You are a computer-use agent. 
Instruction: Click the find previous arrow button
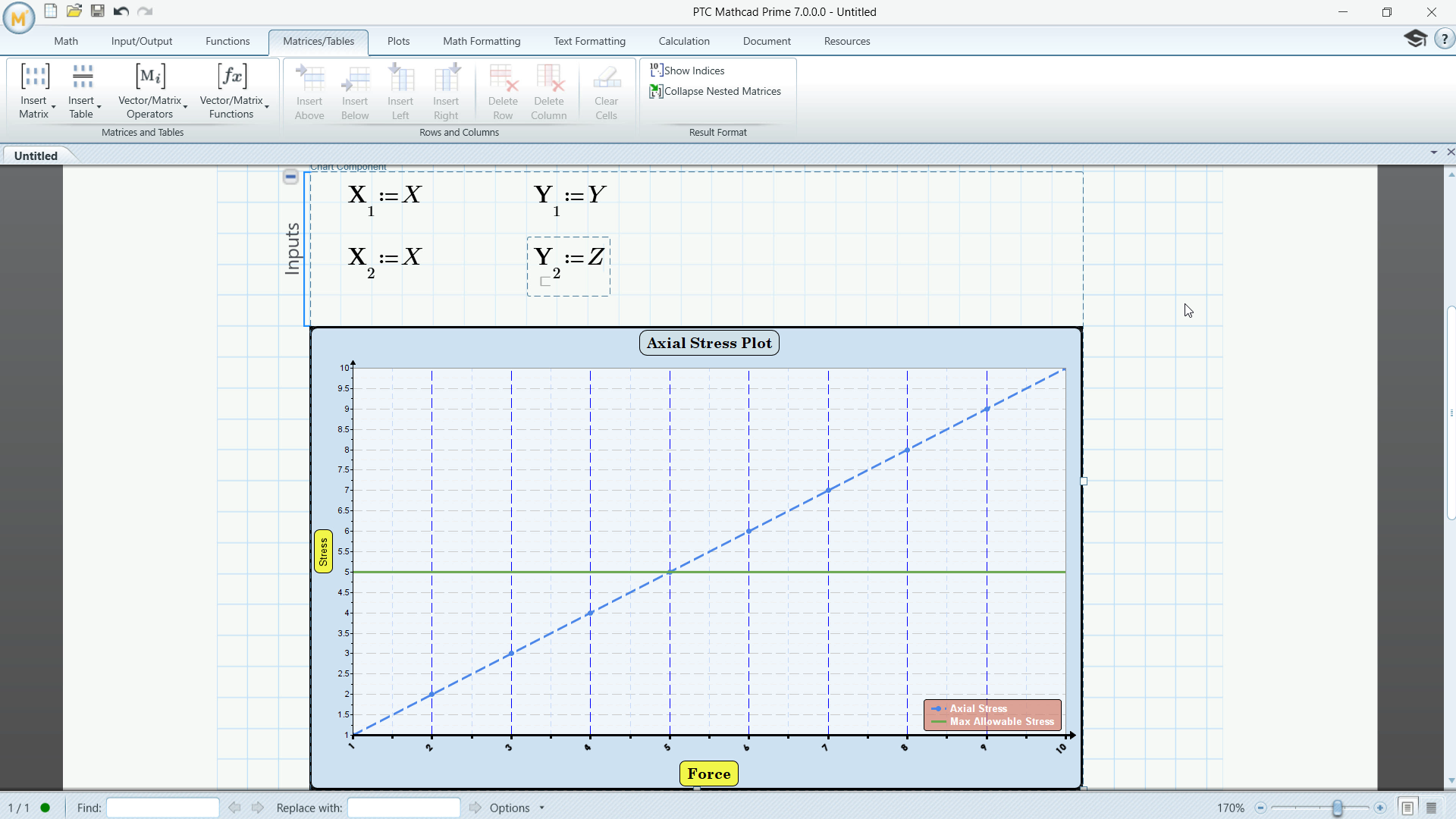234,808
